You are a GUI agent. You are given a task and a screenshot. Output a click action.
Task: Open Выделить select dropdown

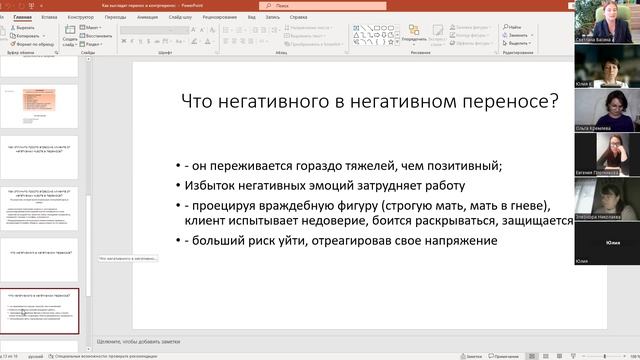click(517, 43)
